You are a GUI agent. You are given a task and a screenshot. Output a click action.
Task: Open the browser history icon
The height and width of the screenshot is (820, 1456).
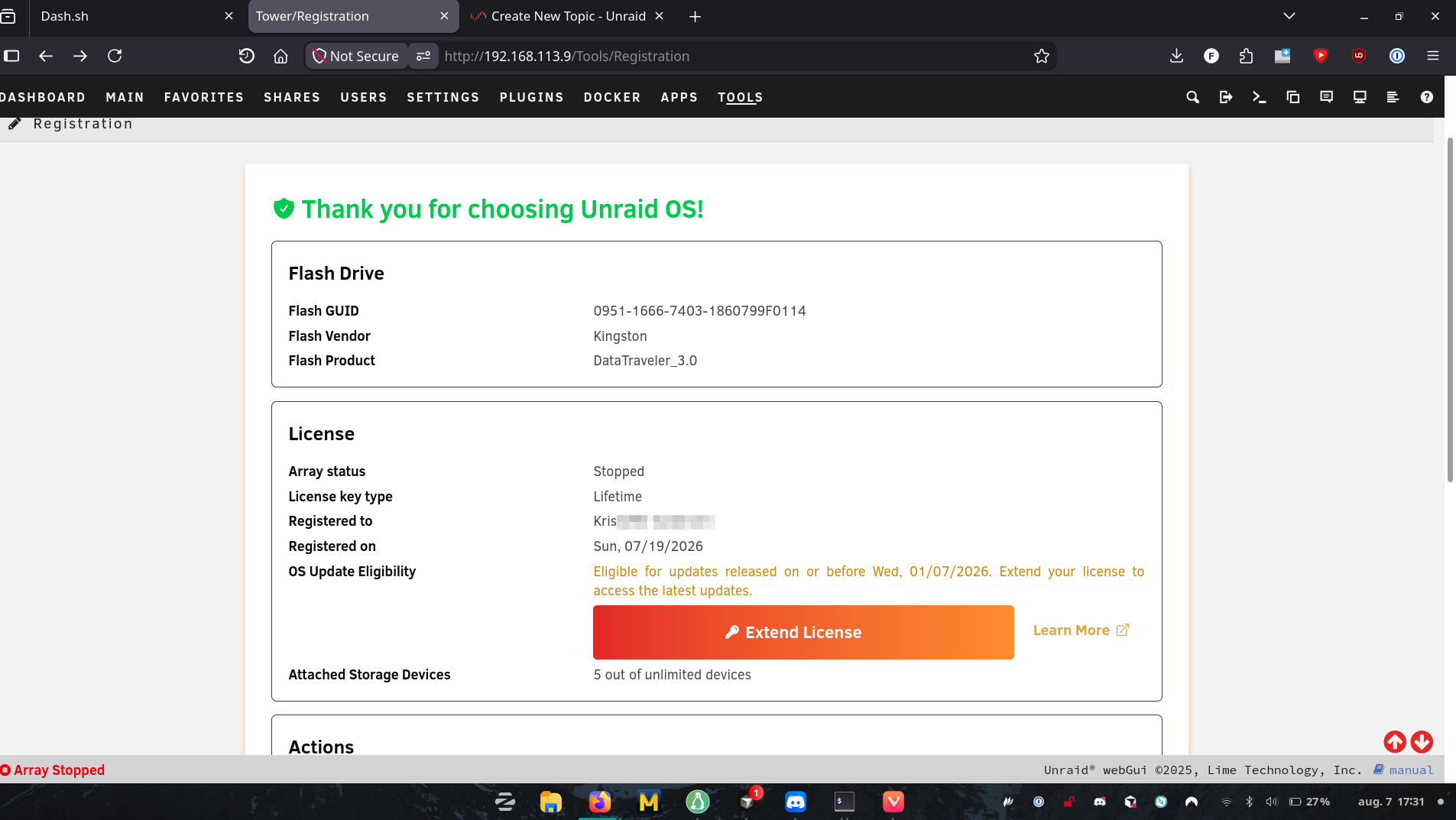click(x=246, y=56)
